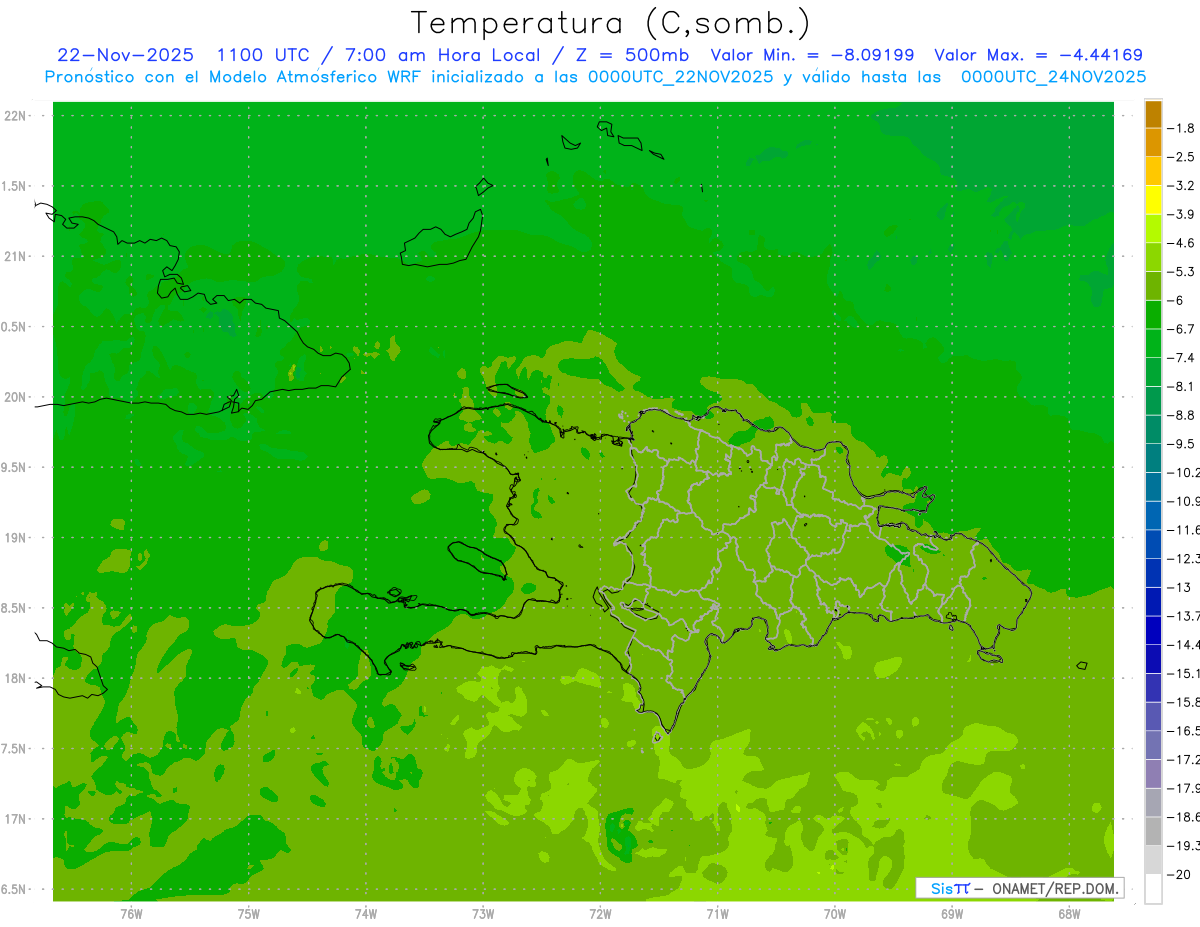Pick the orange swatch between -1.8 and -2.5
This screenshot has width=1200, height=927.
click(x=1153, y=143)
